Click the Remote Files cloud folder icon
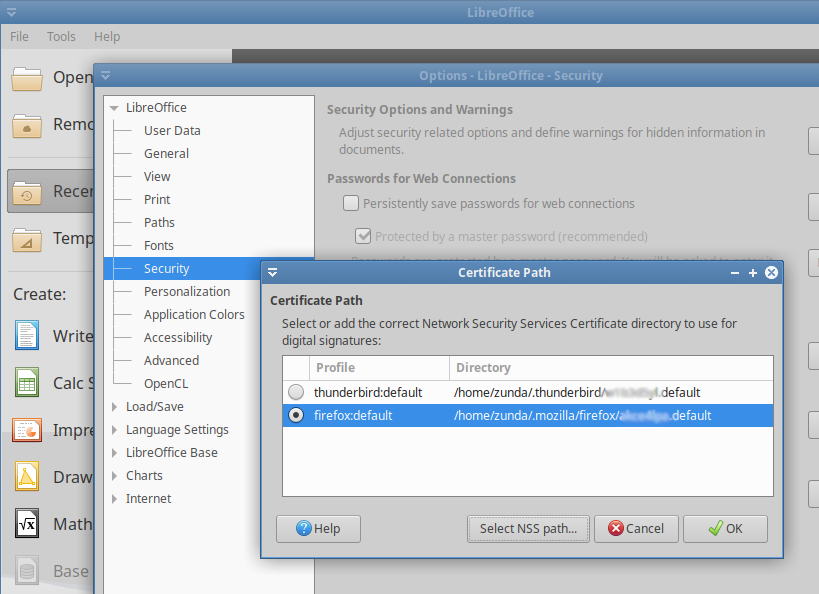This screenshot has height=594, width=819. click(x=27, y=125)
